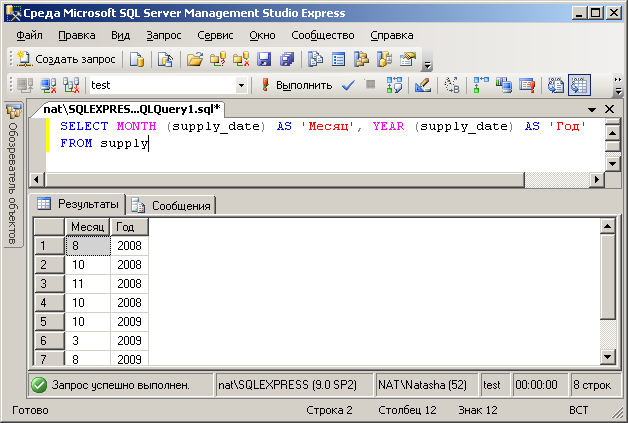
Task: Click the nat\SQLEXPRESS status bar entry
Action: click(294, 385)
